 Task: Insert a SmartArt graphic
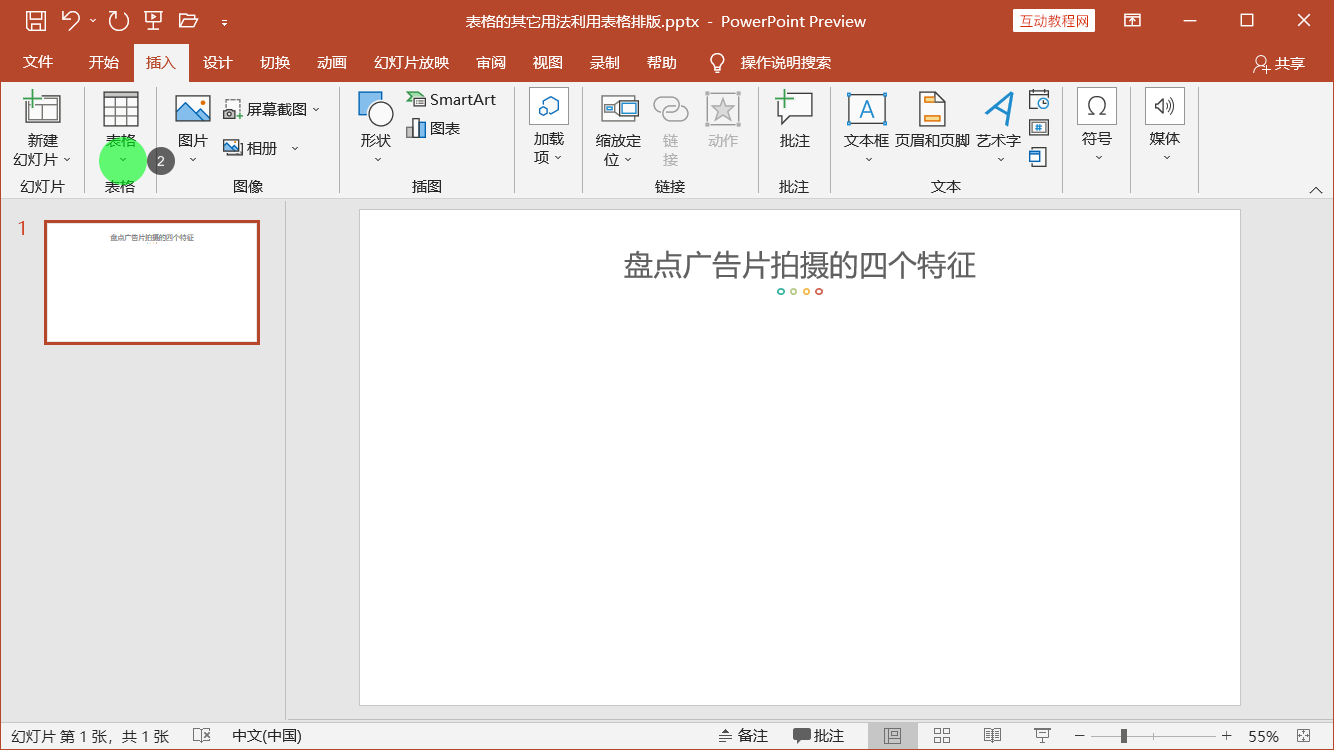click(451, 99)
